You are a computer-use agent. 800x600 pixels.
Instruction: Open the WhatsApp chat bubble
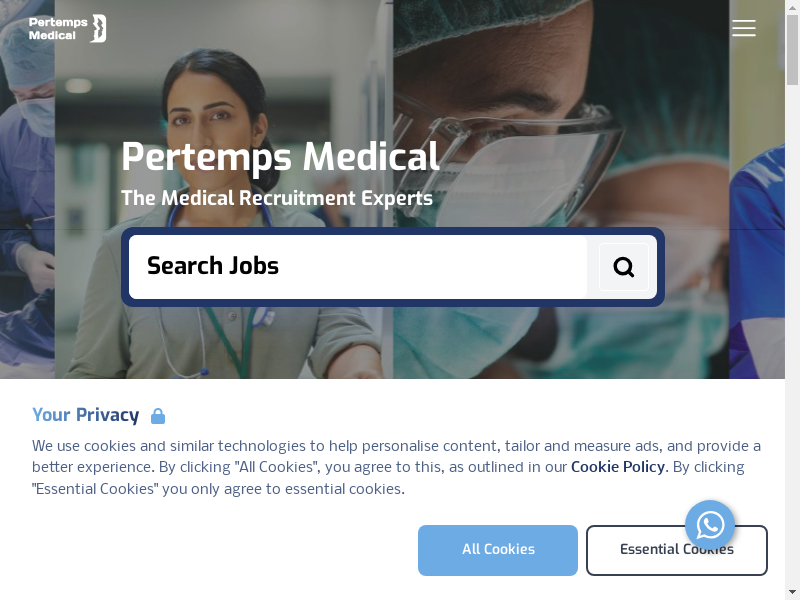[x=710, y=525]
